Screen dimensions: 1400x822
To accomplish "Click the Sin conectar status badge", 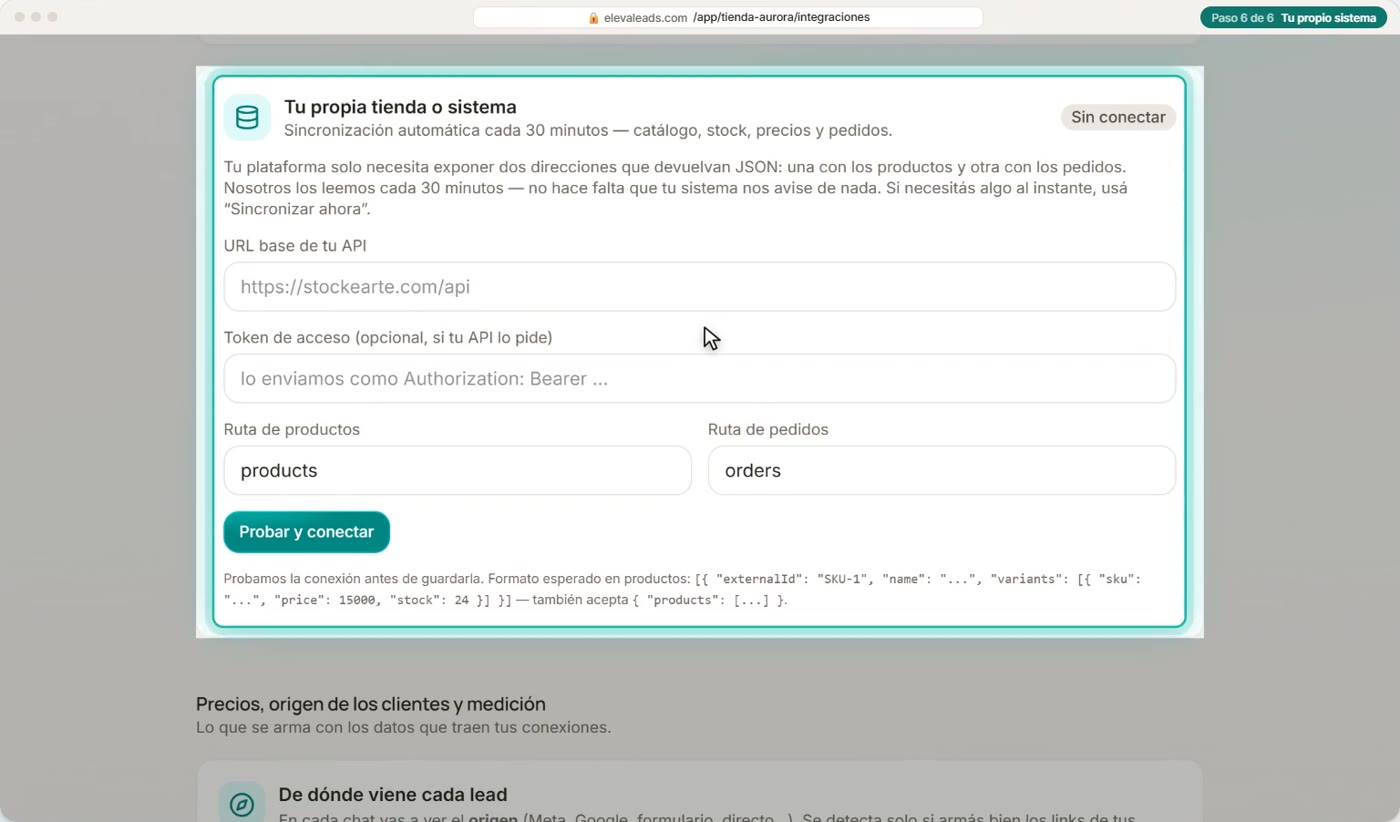I will tap(1118, 117).
